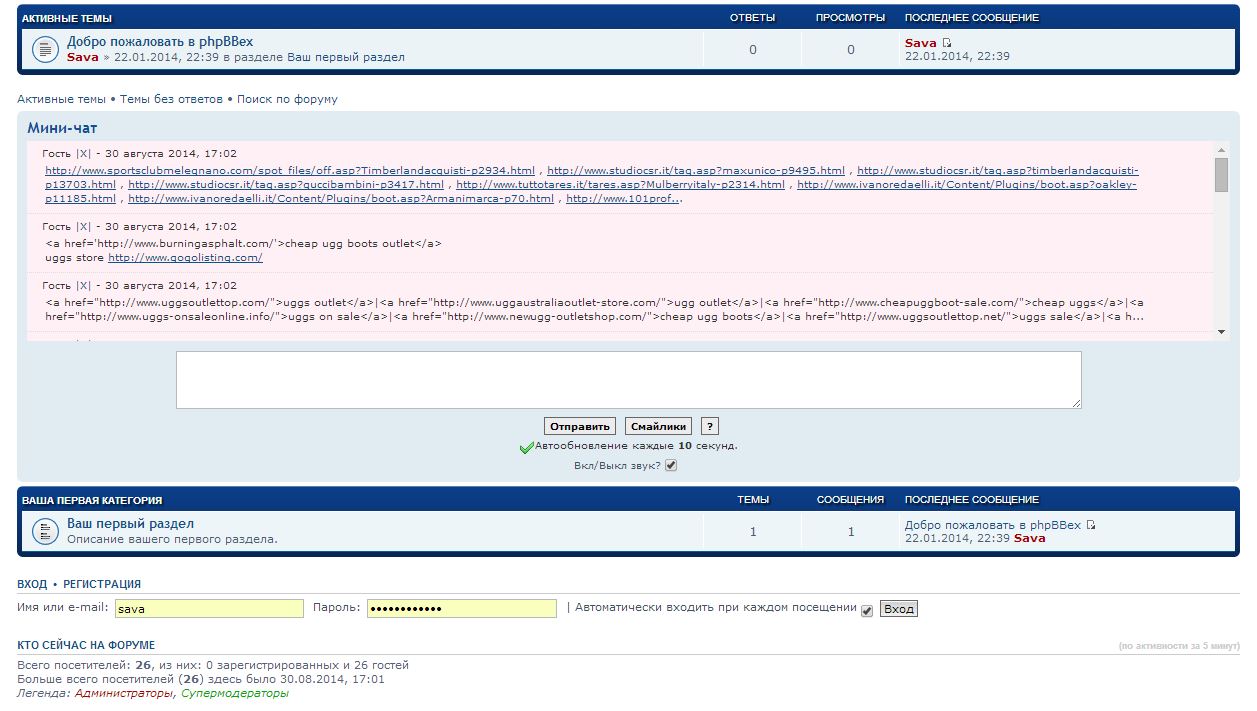Focus the mini-chat message text area

coord(628,379)
